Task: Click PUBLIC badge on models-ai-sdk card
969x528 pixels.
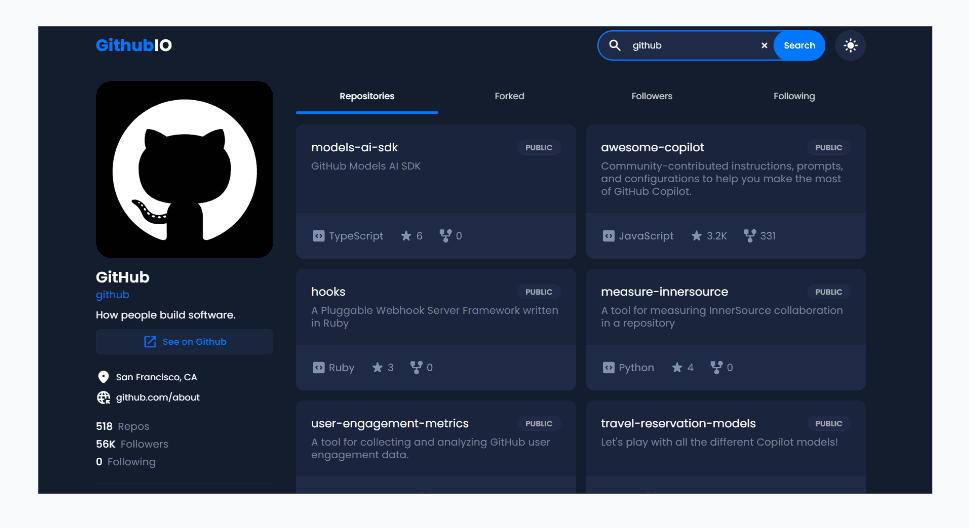Action: (x=539, y=148)
